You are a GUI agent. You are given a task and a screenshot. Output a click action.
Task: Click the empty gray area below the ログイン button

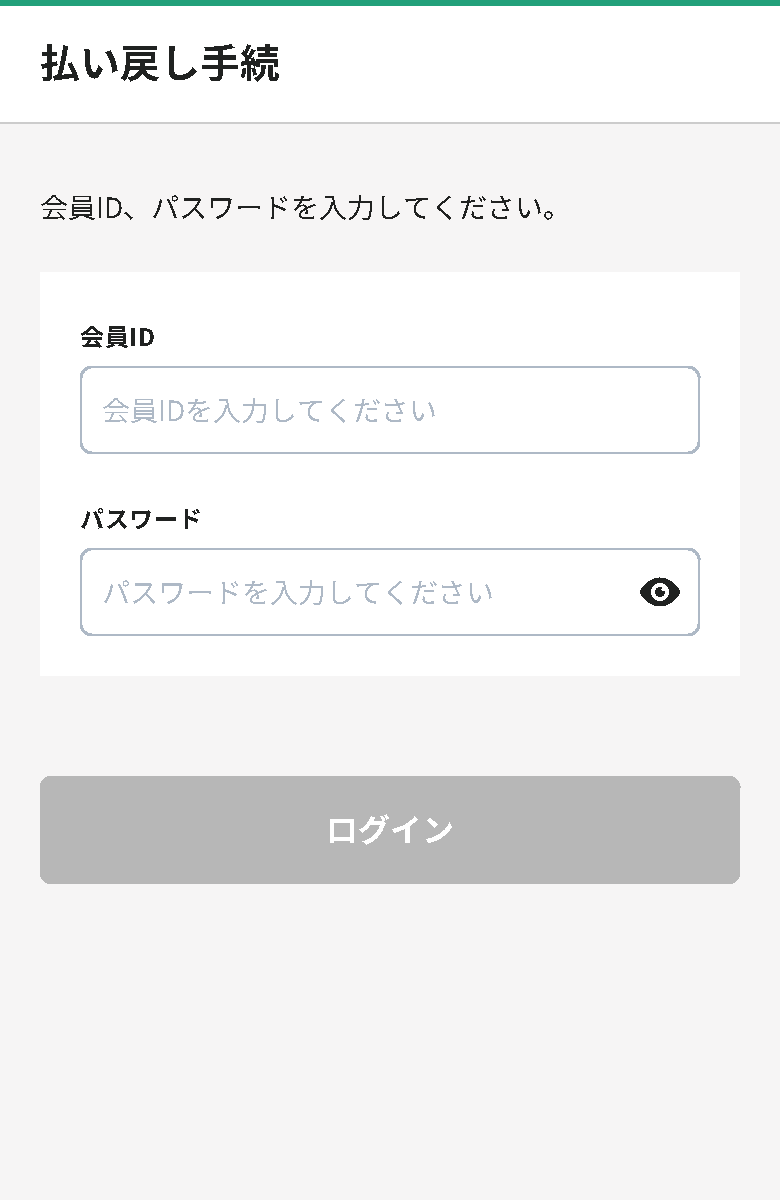(x=390, y=1040)
